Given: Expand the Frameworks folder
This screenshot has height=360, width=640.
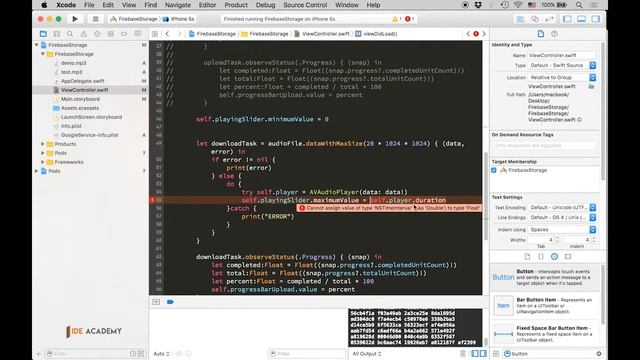Looking at the screenshot, I should point(43,162).
